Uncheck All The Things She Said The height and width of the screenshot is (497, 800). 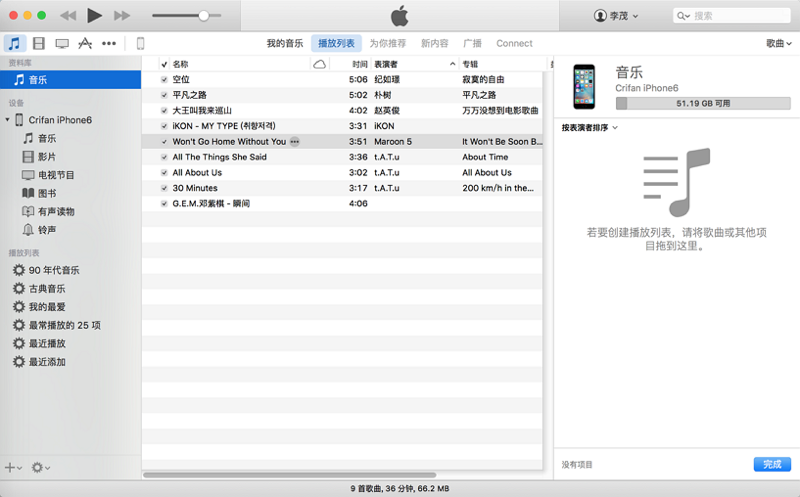pyautogui.click(x=164, y=157)
